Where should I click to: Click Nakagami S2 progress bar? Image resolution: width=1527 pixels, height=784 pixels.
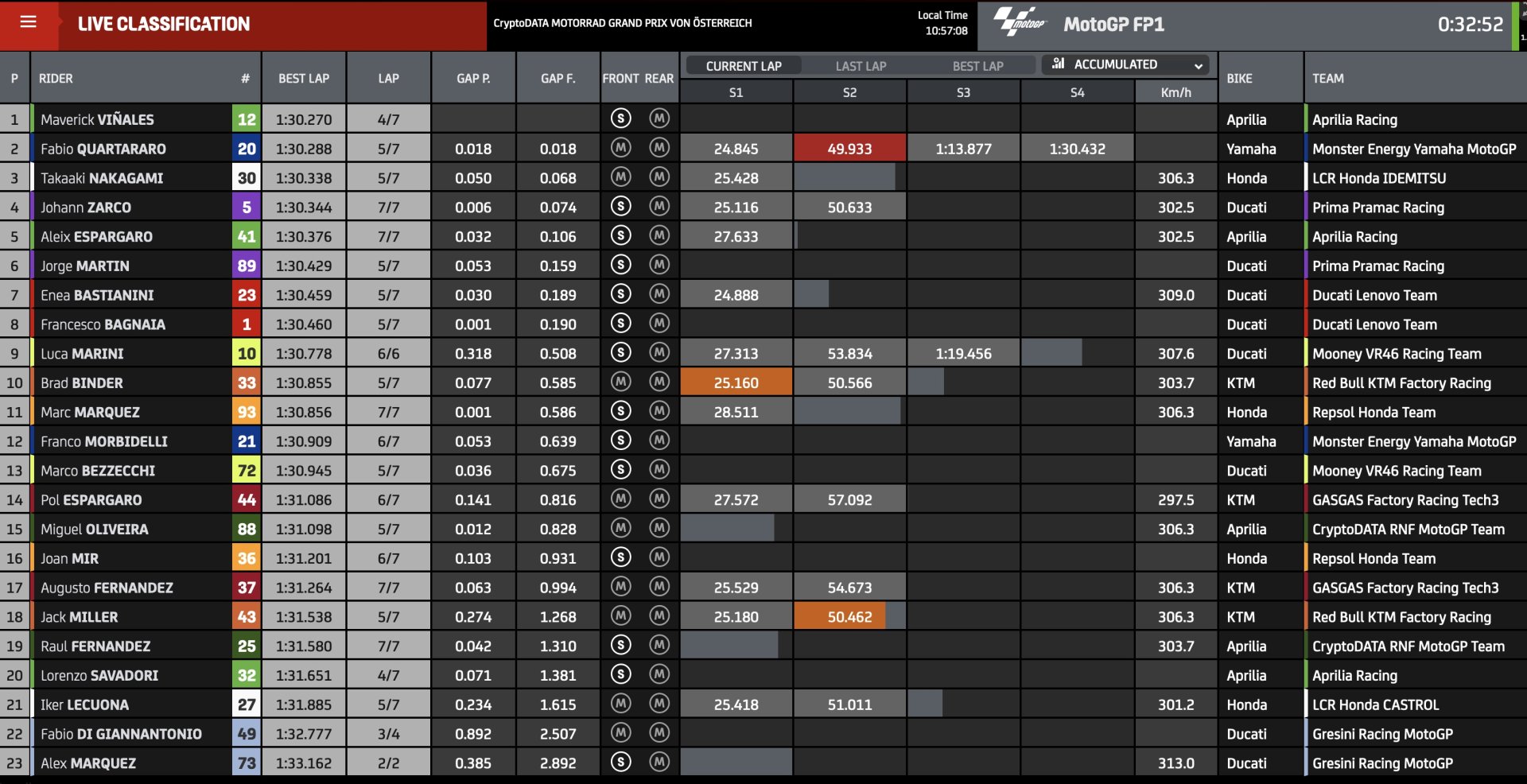(845, 178)
